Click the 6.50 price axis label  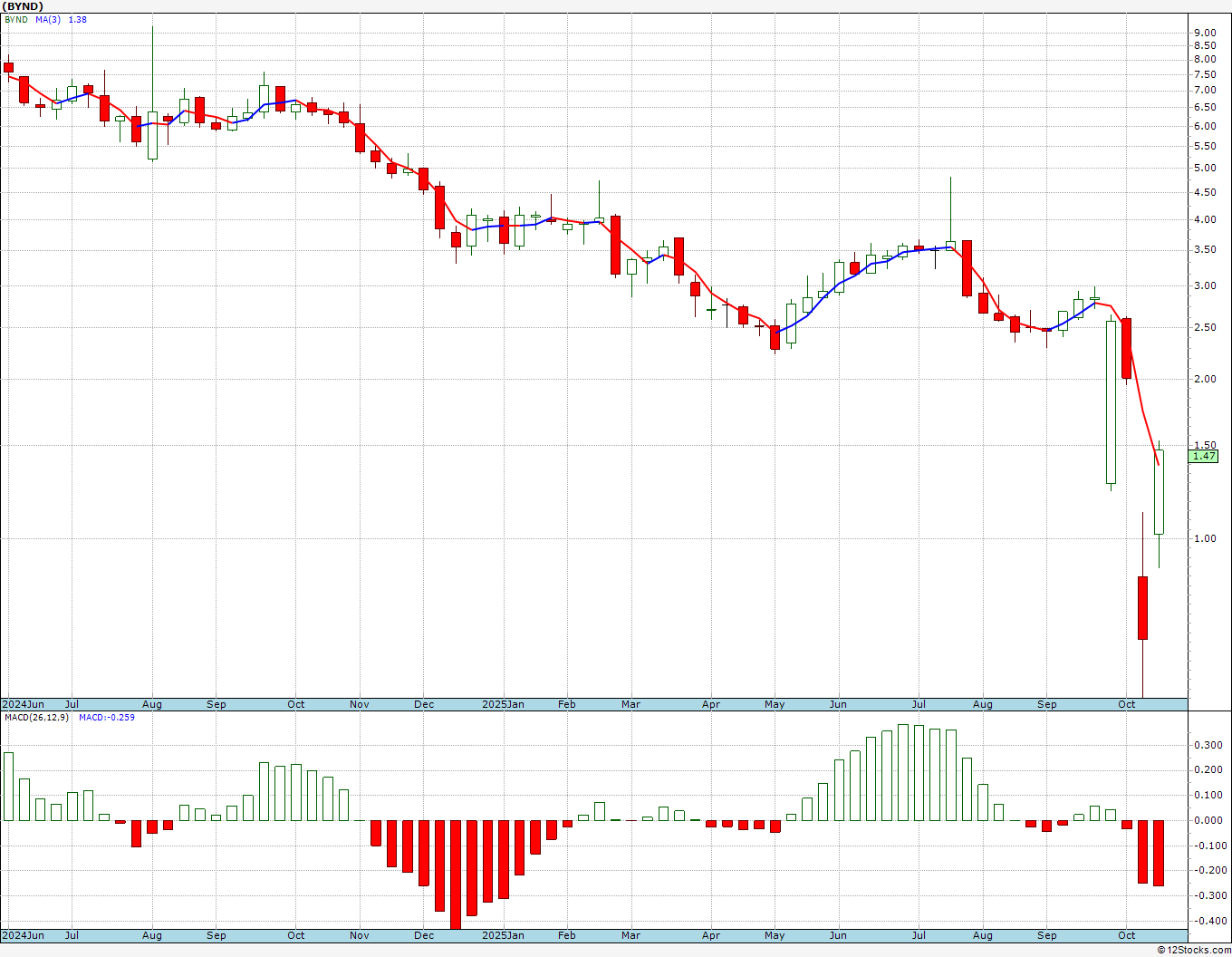click(x=1205, y=107)
